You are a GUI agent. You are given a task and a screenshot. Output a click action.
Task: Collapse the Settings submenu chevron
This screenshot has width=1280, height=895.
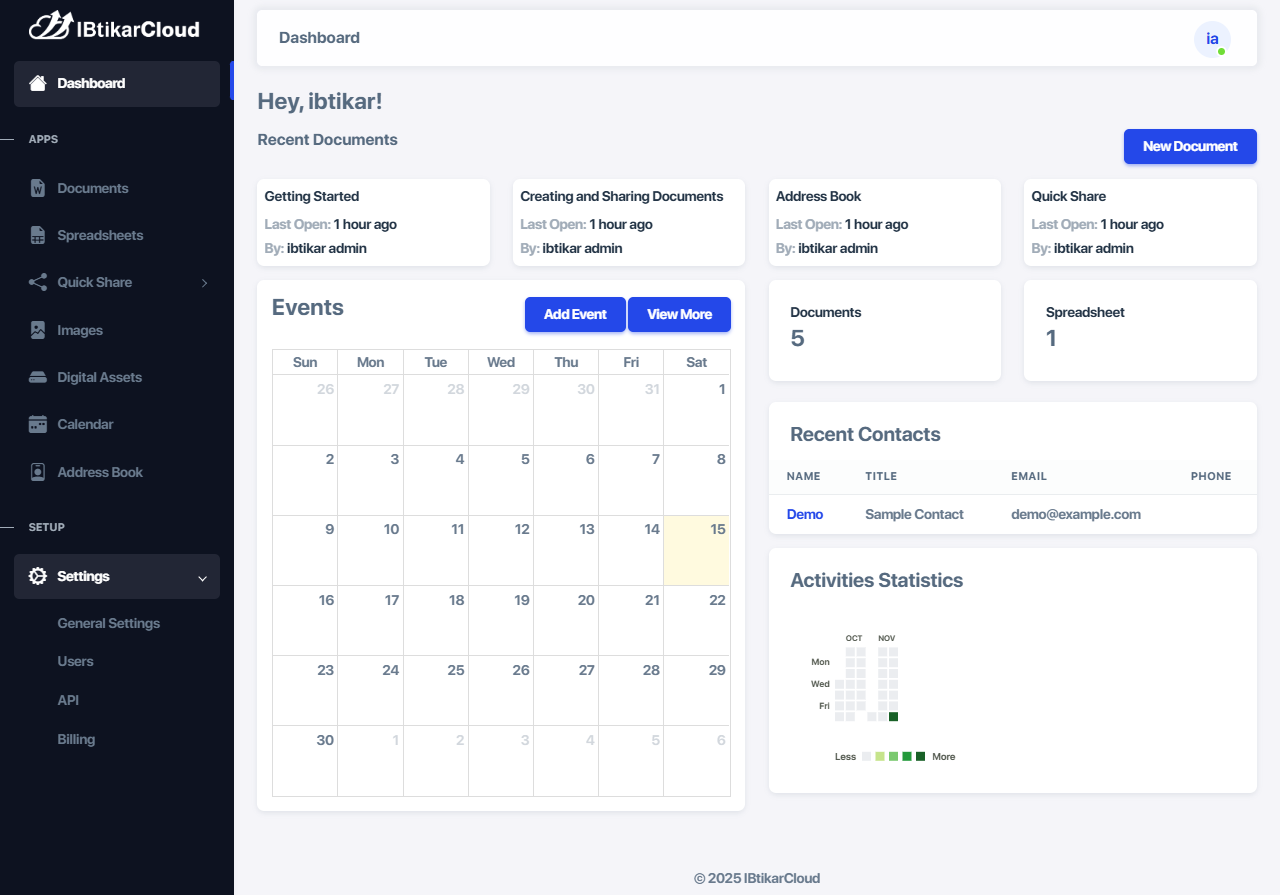tap(201, 576)
